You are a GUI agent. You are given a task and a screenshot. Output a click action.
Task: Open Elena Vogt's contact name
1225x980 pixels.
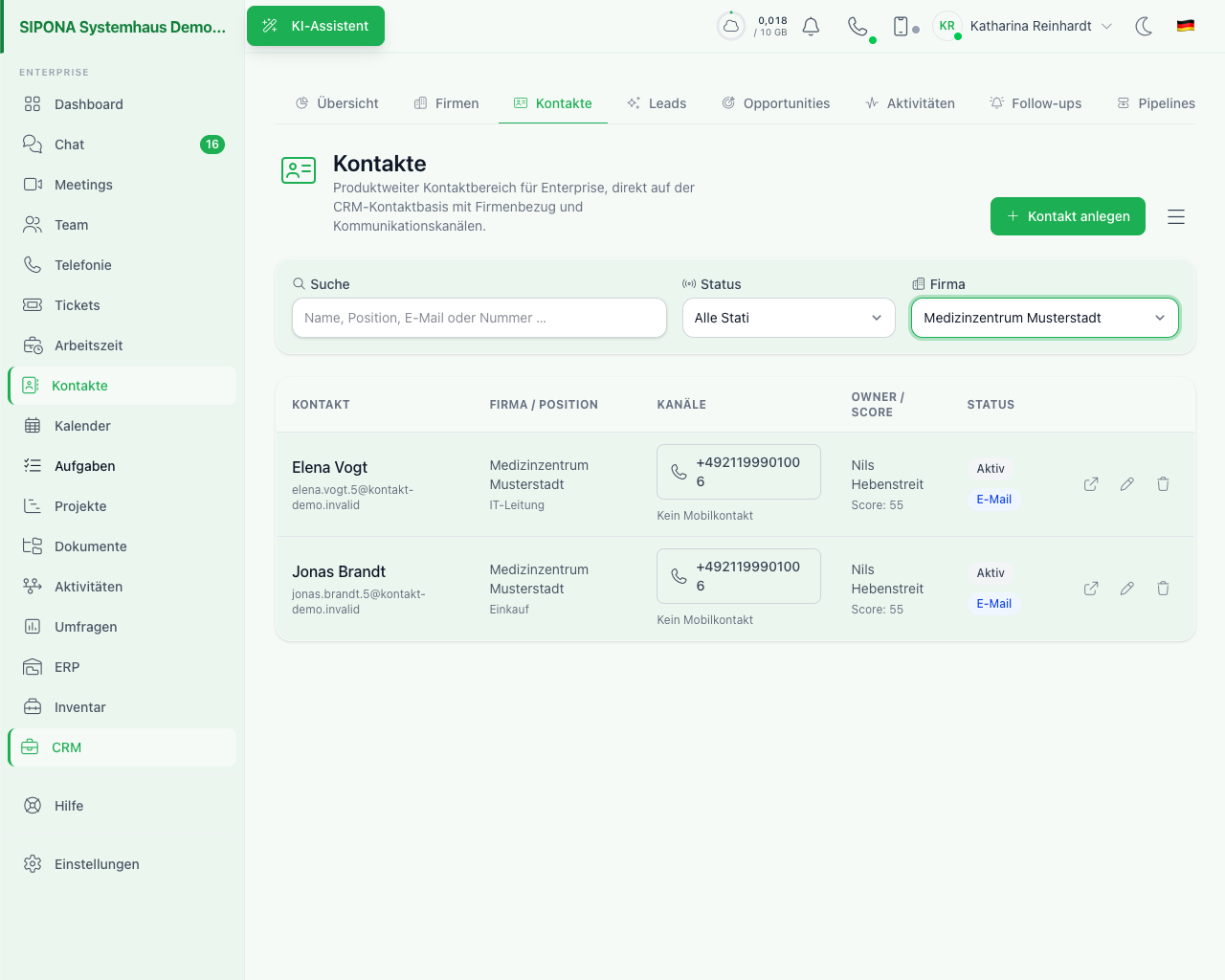[330, 467]
